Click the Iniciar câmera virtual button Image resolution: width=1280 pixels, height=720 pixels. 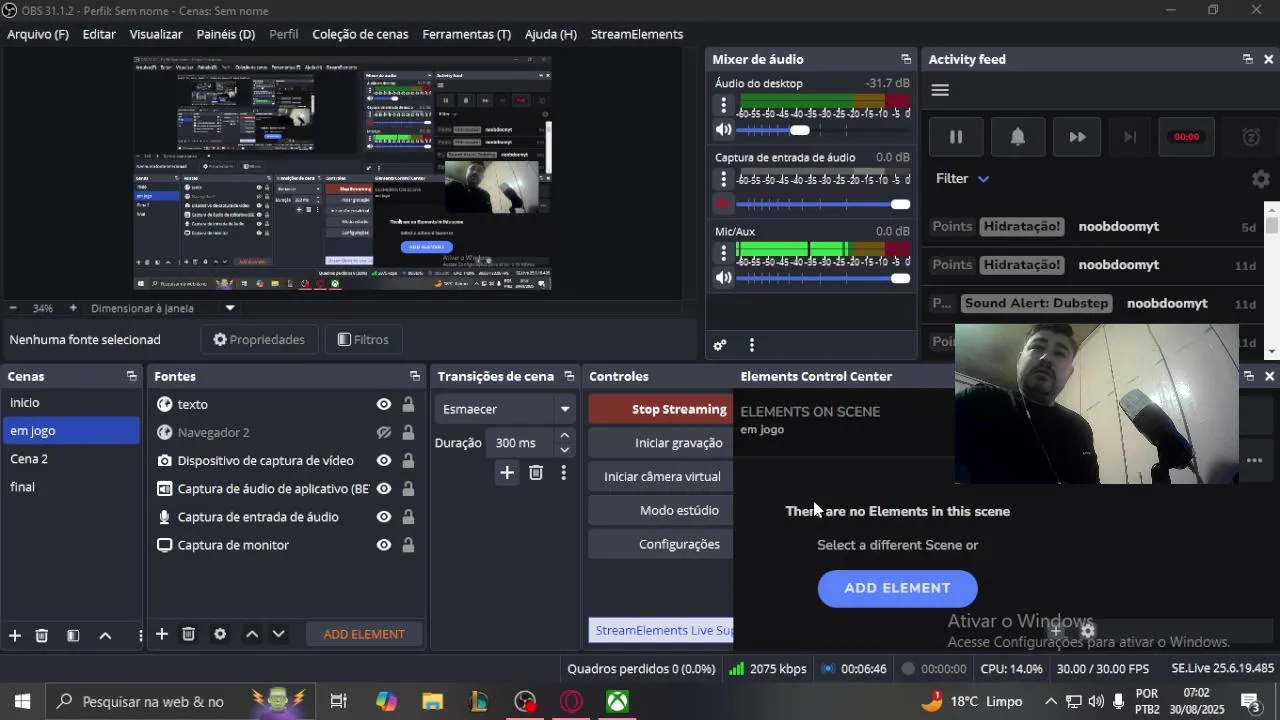[x=661, y=477]
